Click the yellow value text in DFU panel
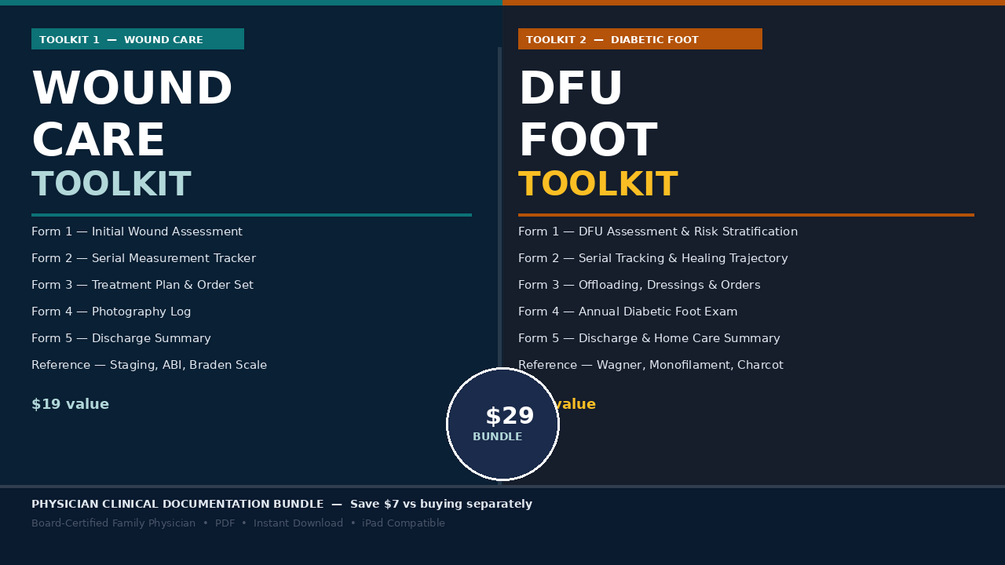Viewport: 1005px width, 565px height. click(575, 404)
